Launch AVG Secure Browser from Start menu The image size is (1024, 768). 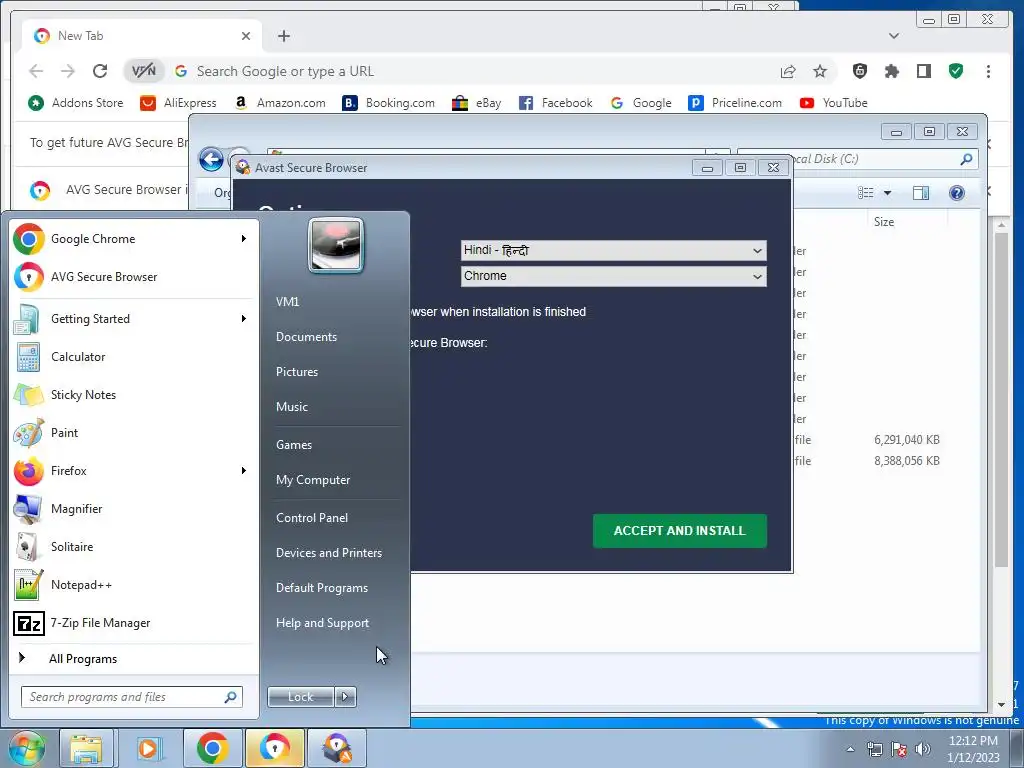[134, 277]
